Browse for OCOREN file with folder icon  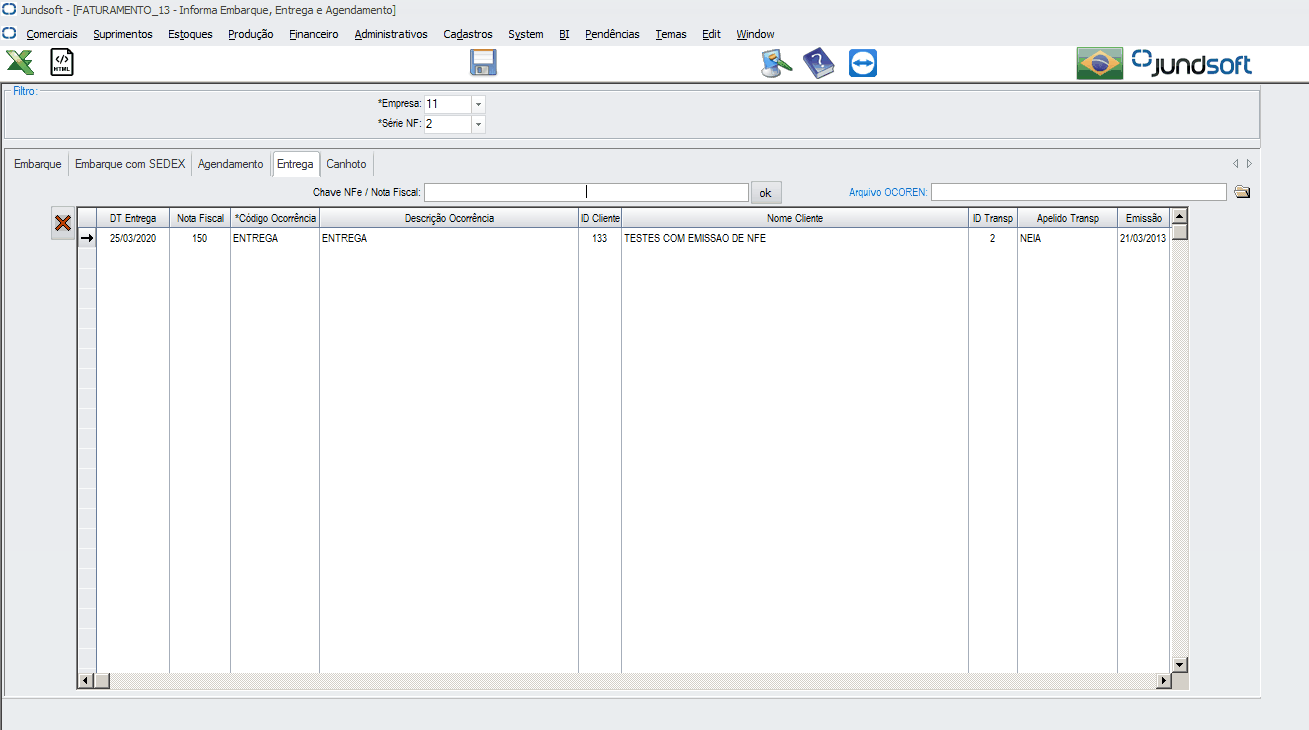coord(1241,192)
